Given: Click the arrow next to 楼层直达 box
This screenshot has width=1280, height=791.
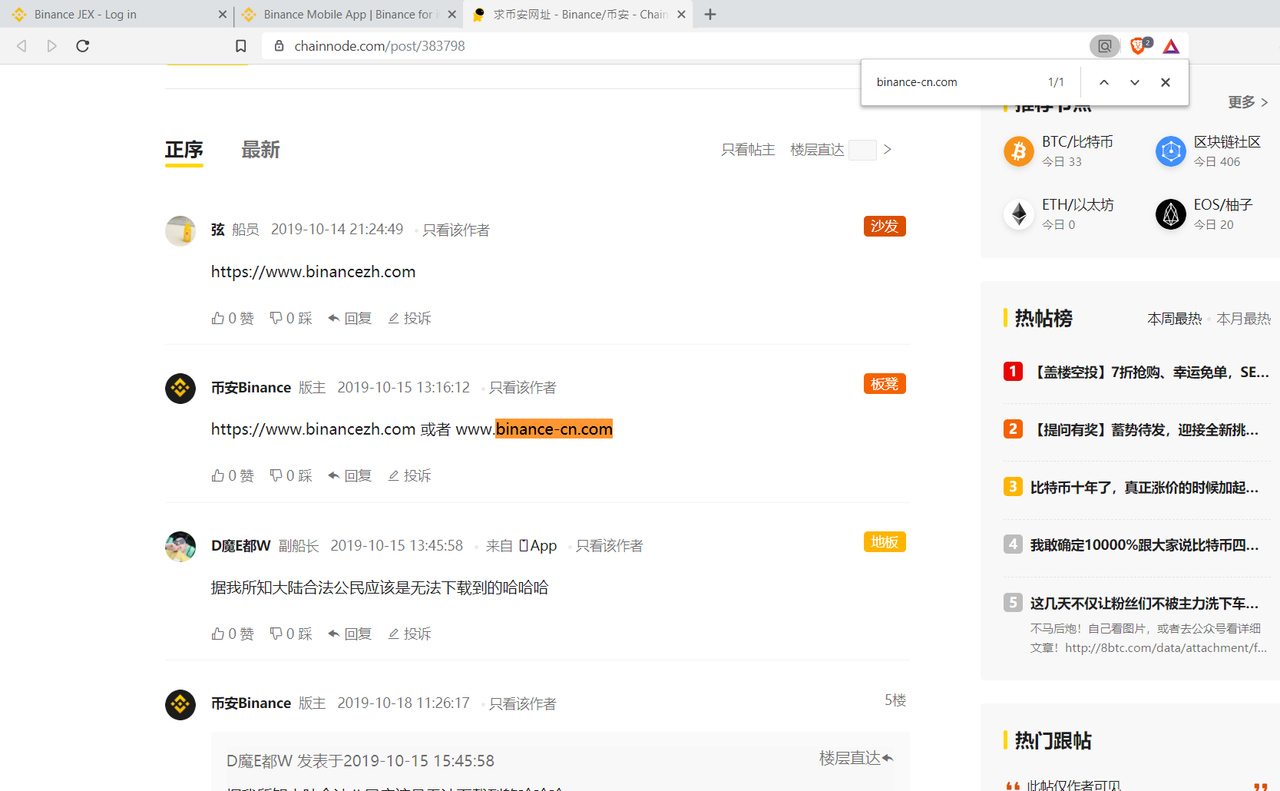Looking at the screenshot, I should coord(887,149).
